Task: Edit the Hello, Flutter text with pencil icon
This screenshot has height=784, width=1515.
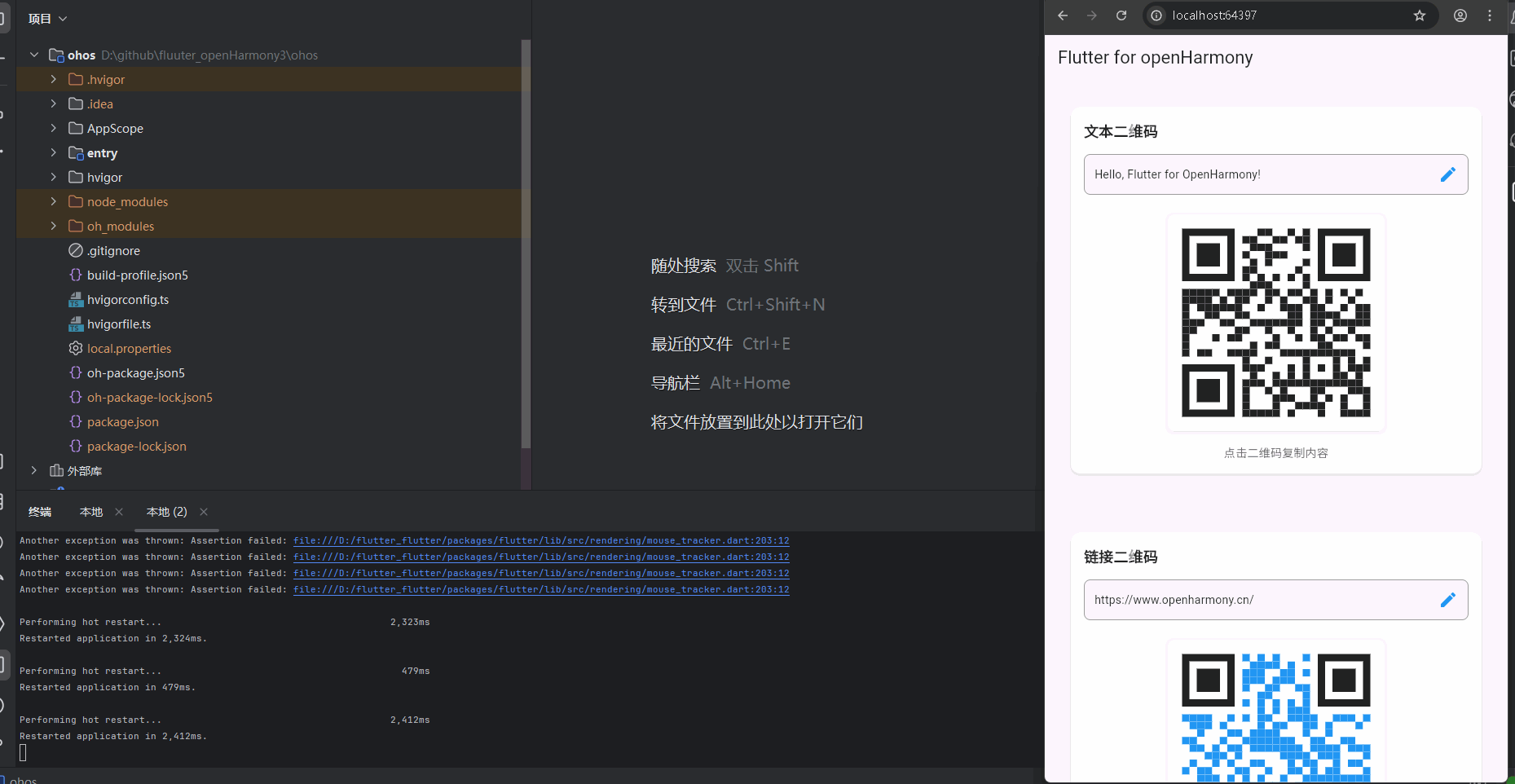Action: pyautogui.click(x=1448, y=174)
